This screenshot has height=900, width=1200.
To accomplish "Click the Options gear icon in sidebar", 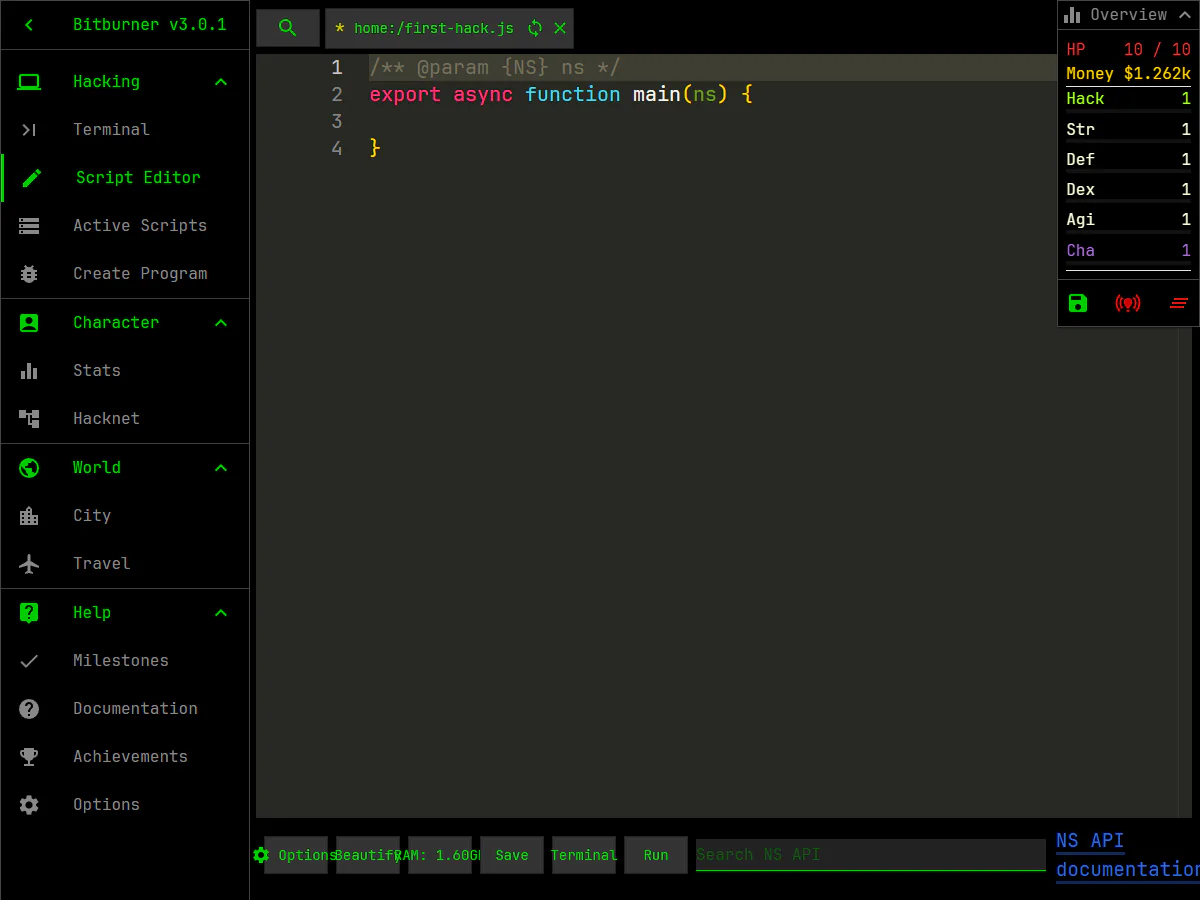I will [29, 805].
